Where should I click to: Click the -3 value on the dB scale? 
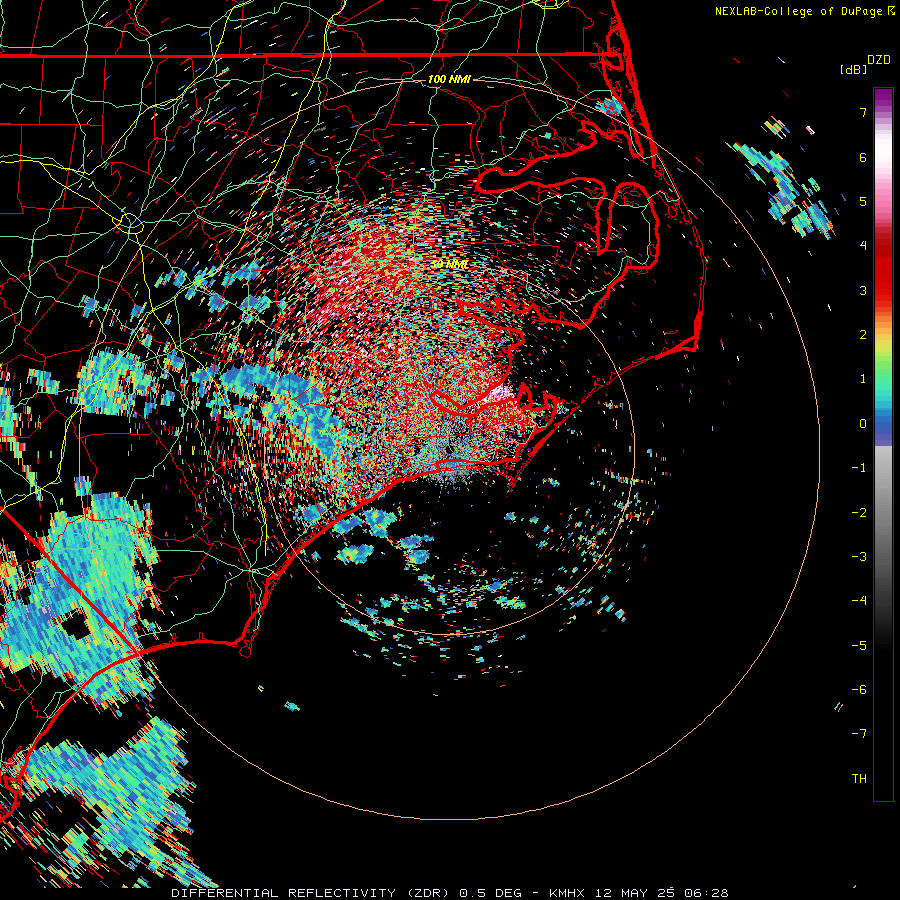859,557
